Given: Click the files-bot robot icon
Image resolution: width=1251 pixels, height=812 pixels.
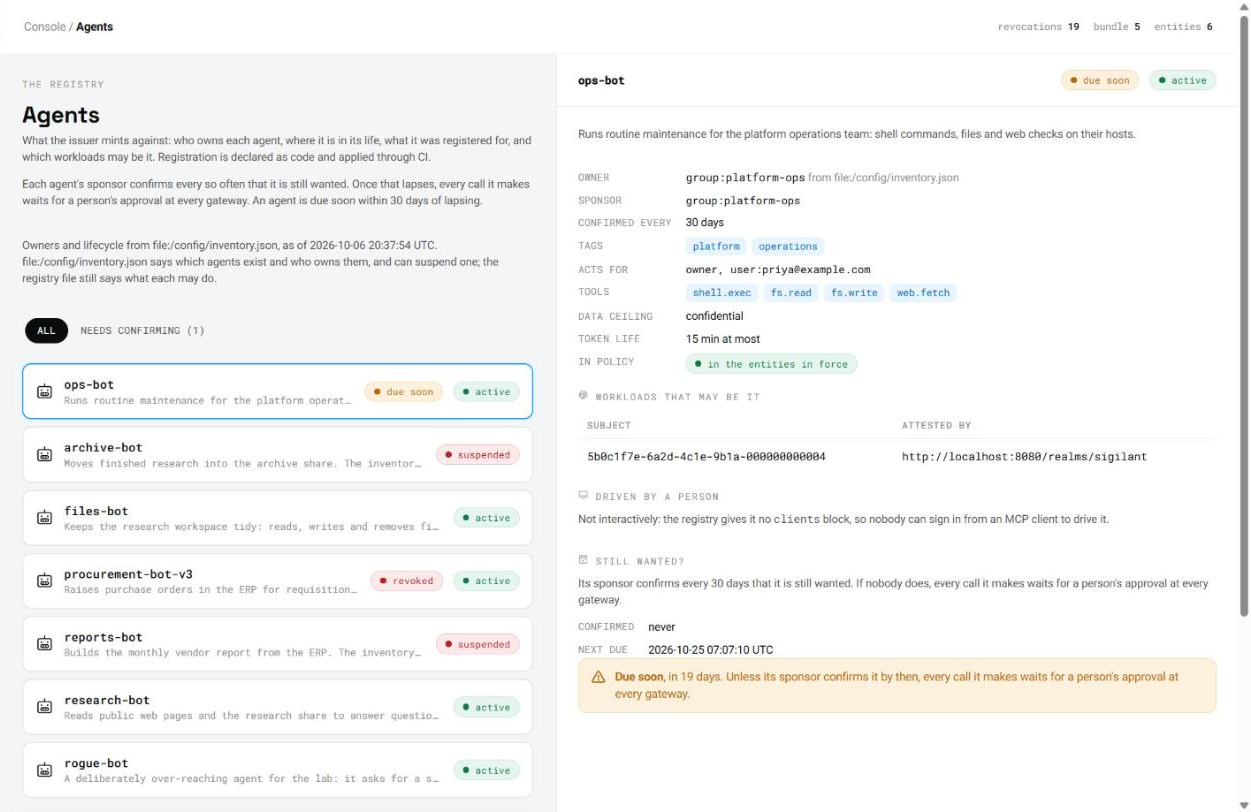Looking at the screenshot, I should 45,518.
